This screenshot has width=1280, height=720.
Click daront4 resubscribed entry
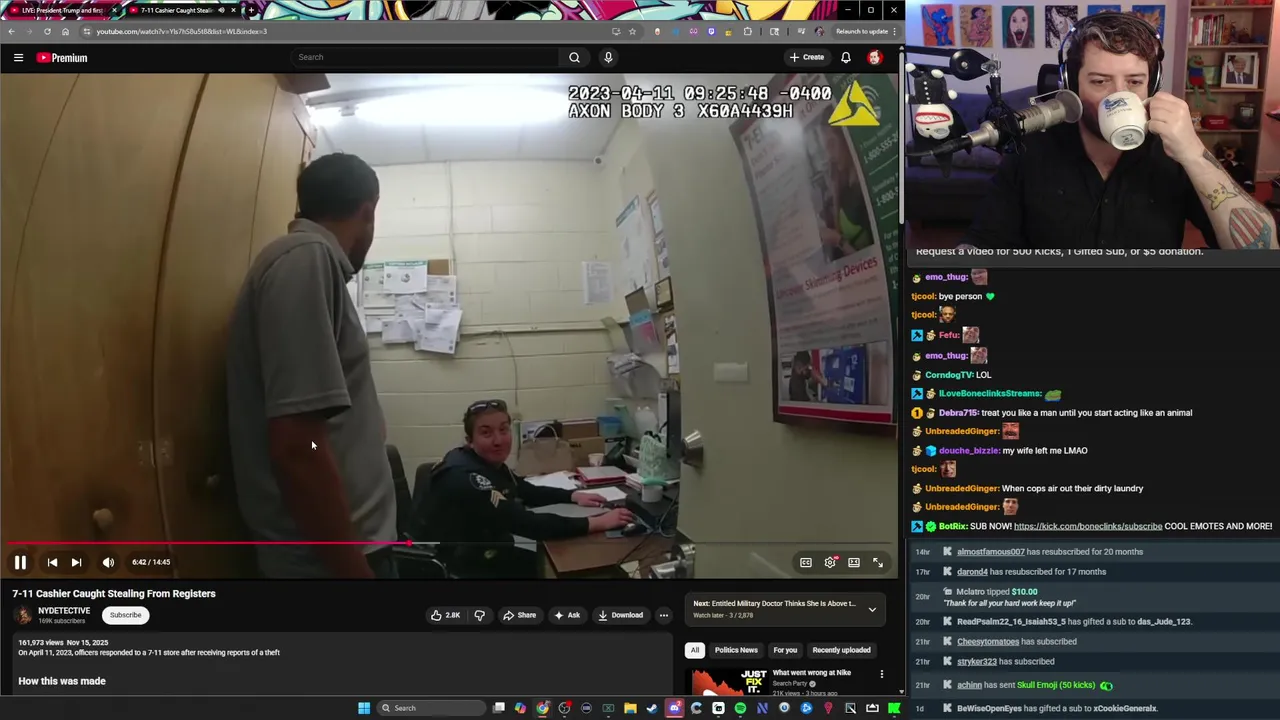click(x=1031, y=572)
